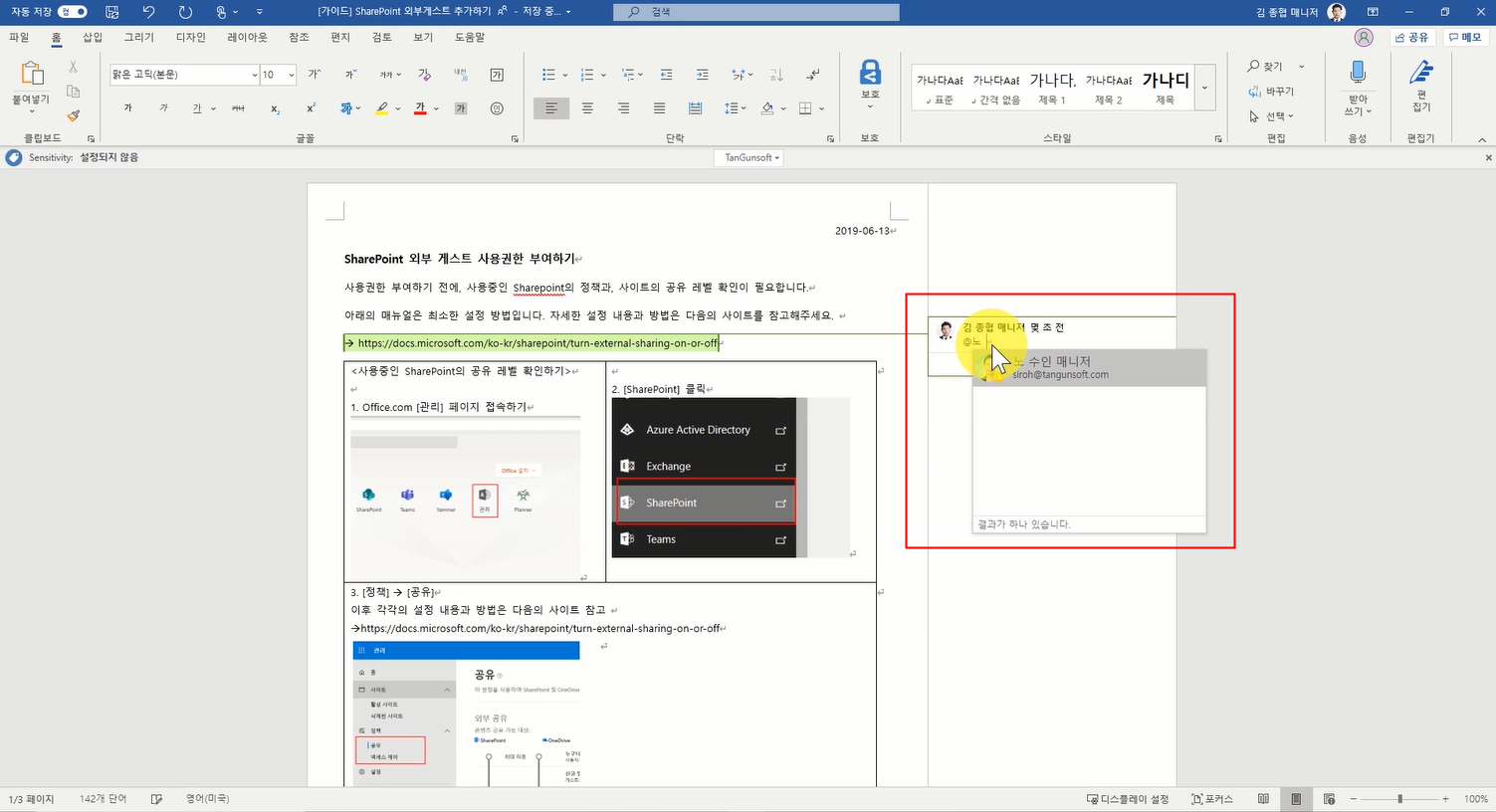Expand the bullet list dropdown arrow
The width and height of the screenshot is (1496, 812).
tap(565, 75)
